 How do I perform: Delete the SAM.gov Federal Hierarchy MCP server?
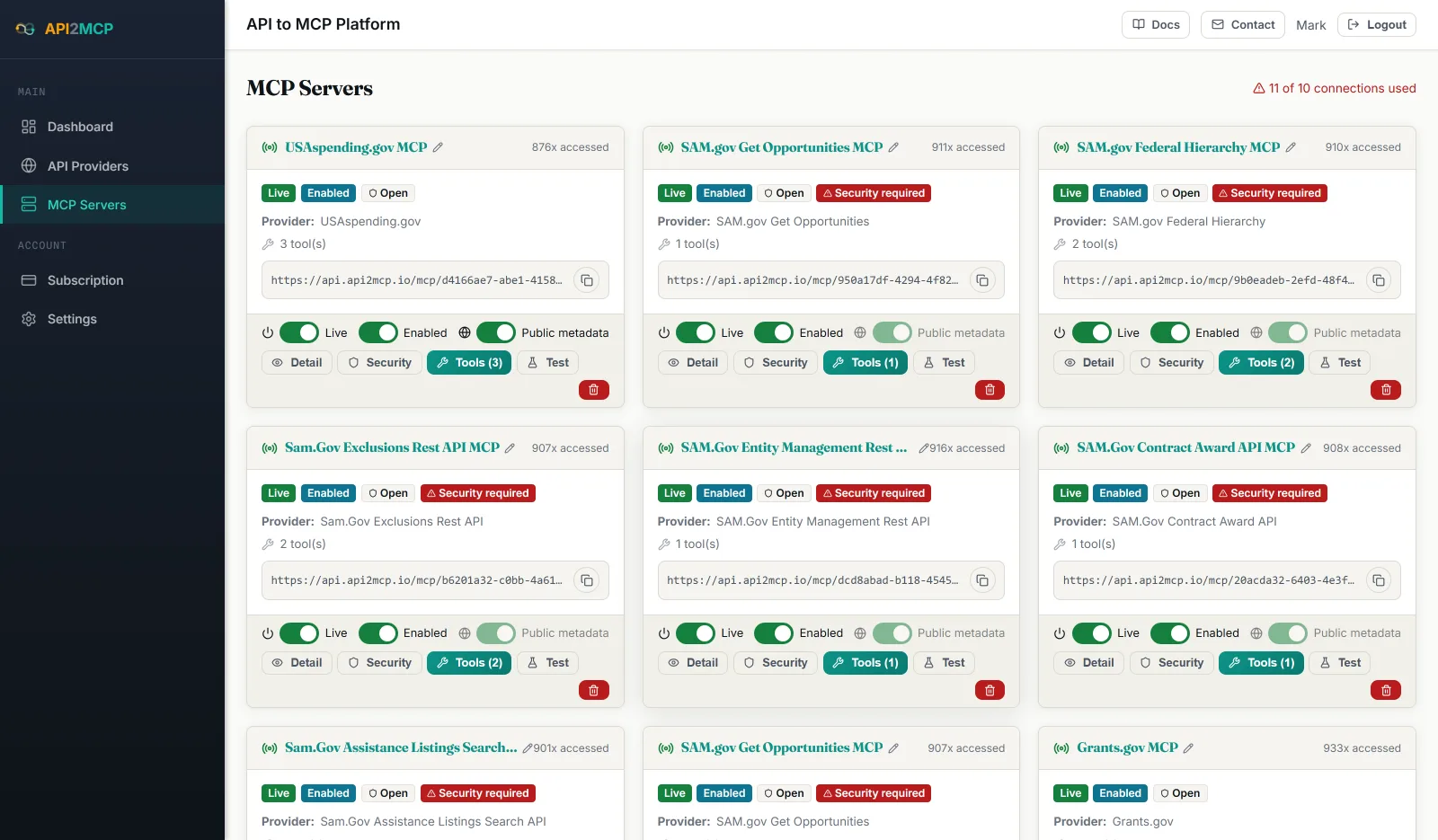[x=1386, y=390]
